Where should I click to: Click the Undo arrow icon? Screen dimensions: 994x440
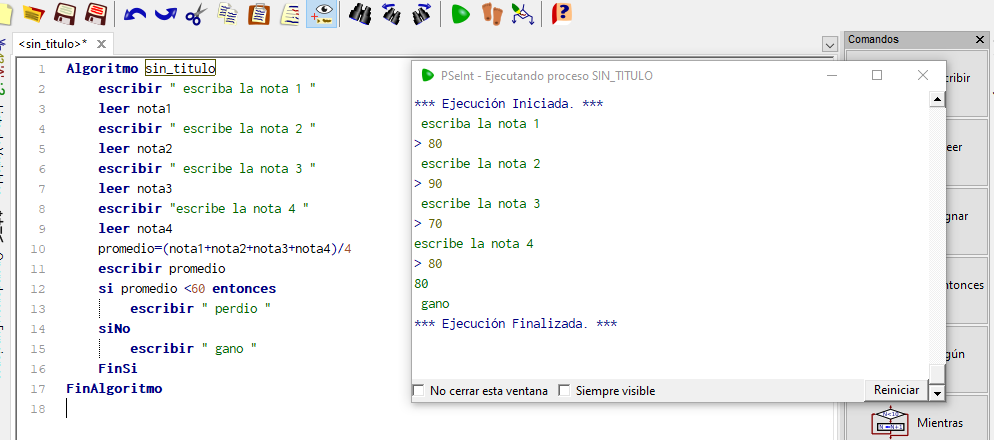pos(135,14)
